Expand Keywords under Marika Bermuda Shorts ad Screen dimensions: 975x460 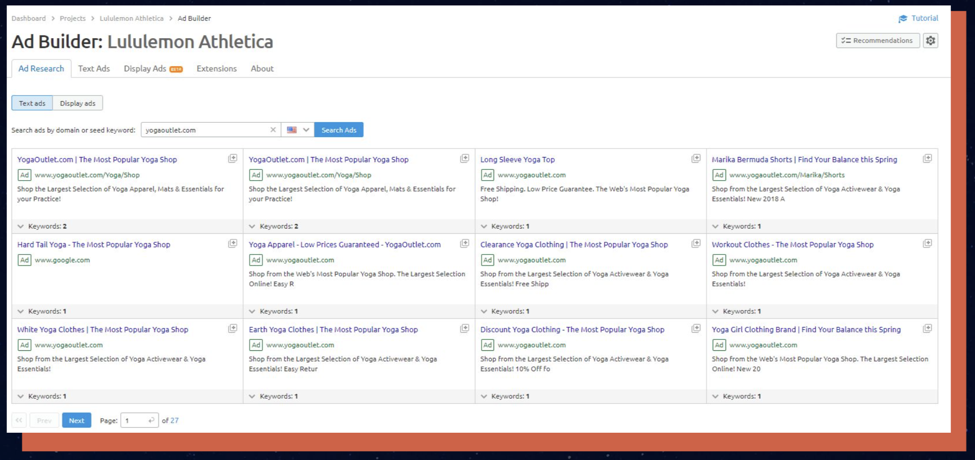[x=737, y=226]
